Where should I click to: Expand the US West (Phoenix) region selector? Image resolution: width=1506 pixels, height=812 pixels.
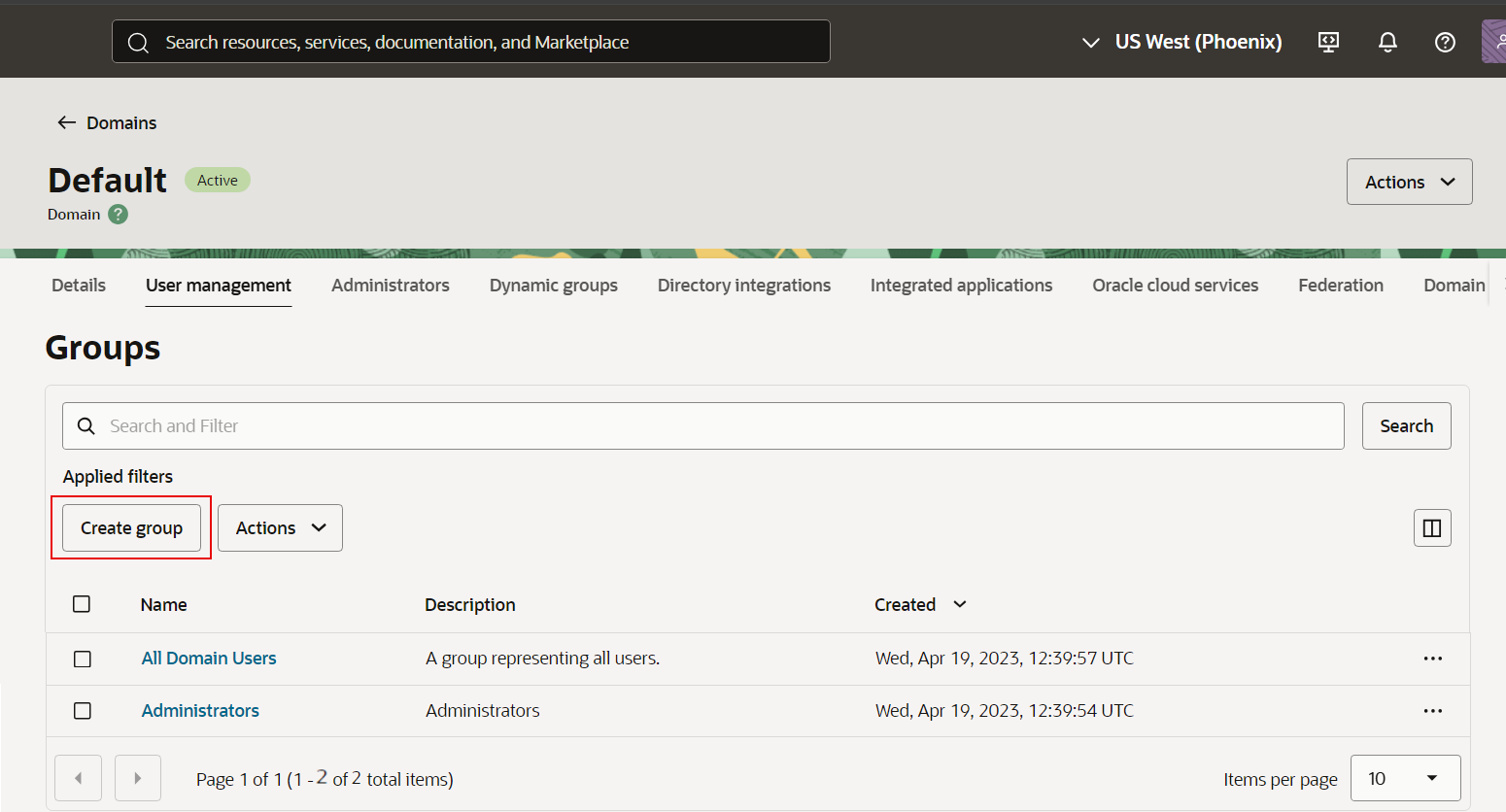pyautogui.click(x=1181, y=42)
